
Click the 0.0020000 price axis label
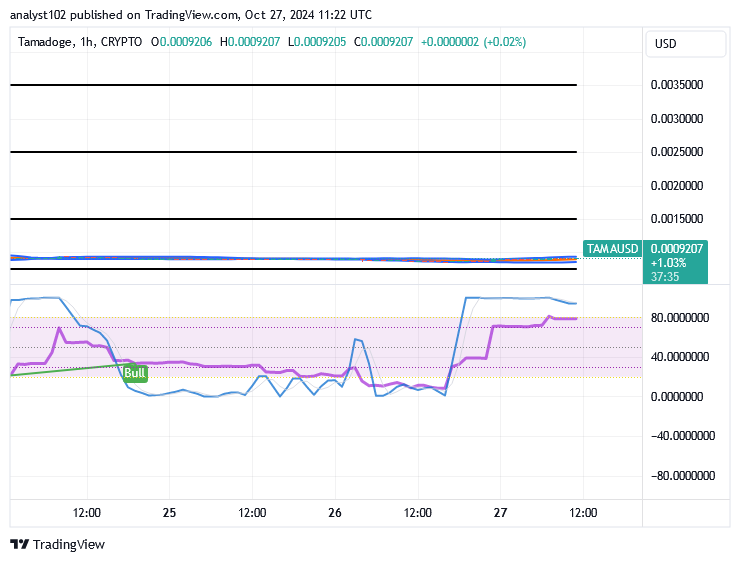point(679,186)
